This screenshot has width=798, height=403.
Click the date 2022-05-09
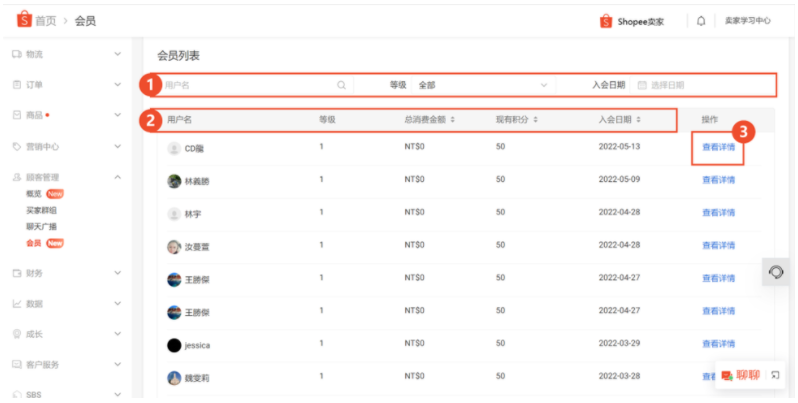point(619,179)
